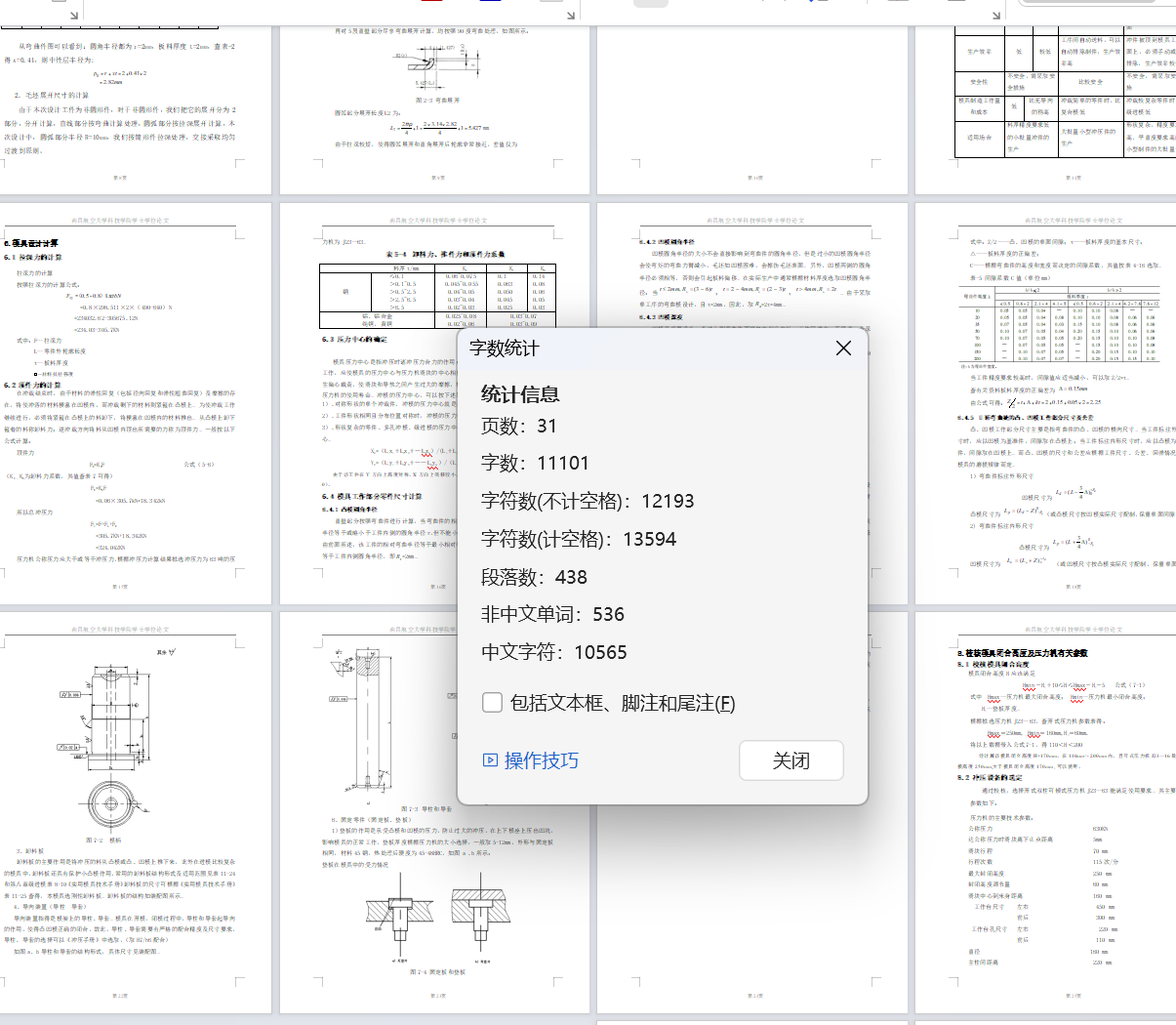Image resolution: width=1176 pixels, height=1025 pixels.
Task: Select 字符数(计空格)：13594 line
Action: pos(579,539)
